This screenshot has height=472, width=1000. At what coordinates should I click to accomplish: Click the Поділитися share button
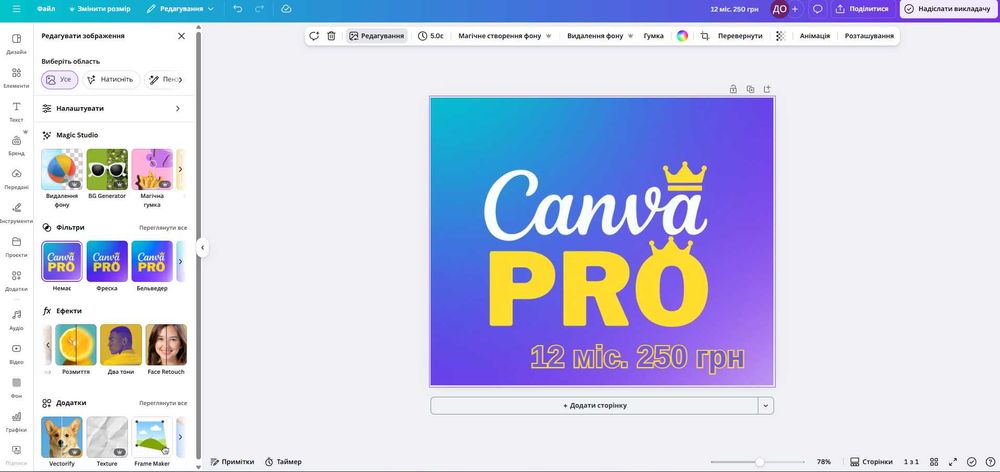tap(862, 9)
